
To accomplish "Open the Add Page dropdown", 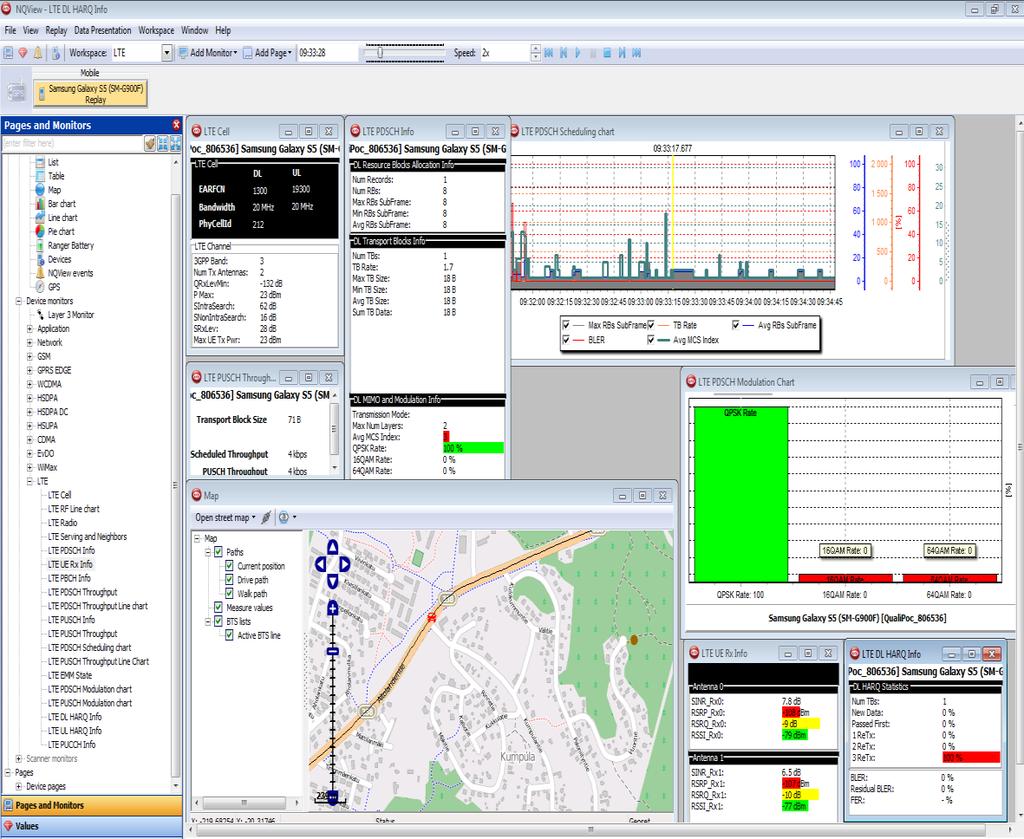I will click(x=268, y=53).
